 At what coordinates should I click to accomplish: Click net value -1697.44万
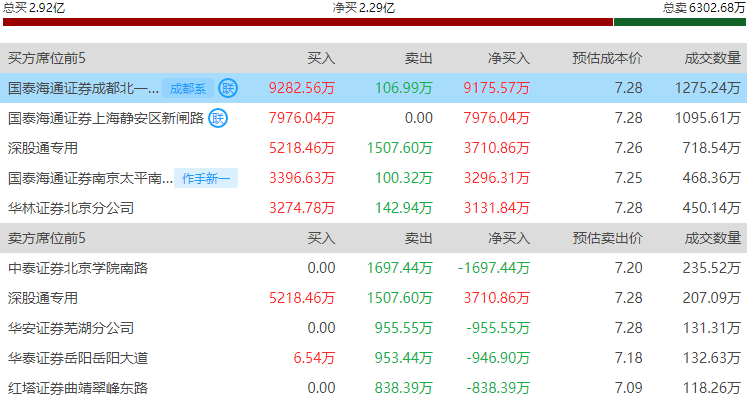click(494, 268)
